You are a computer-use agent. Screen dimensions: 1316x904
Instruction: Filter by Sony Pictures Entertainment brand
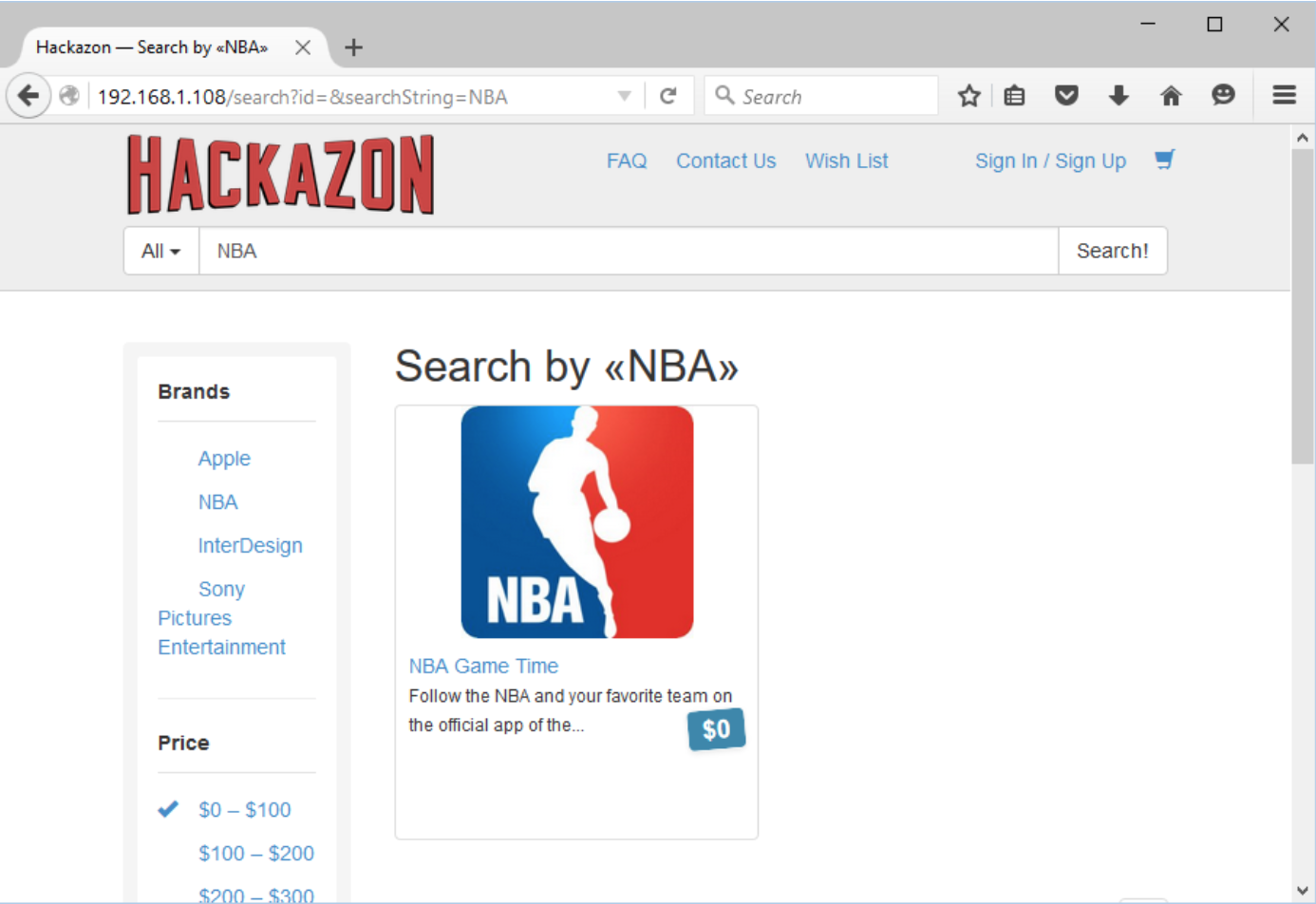221,618
